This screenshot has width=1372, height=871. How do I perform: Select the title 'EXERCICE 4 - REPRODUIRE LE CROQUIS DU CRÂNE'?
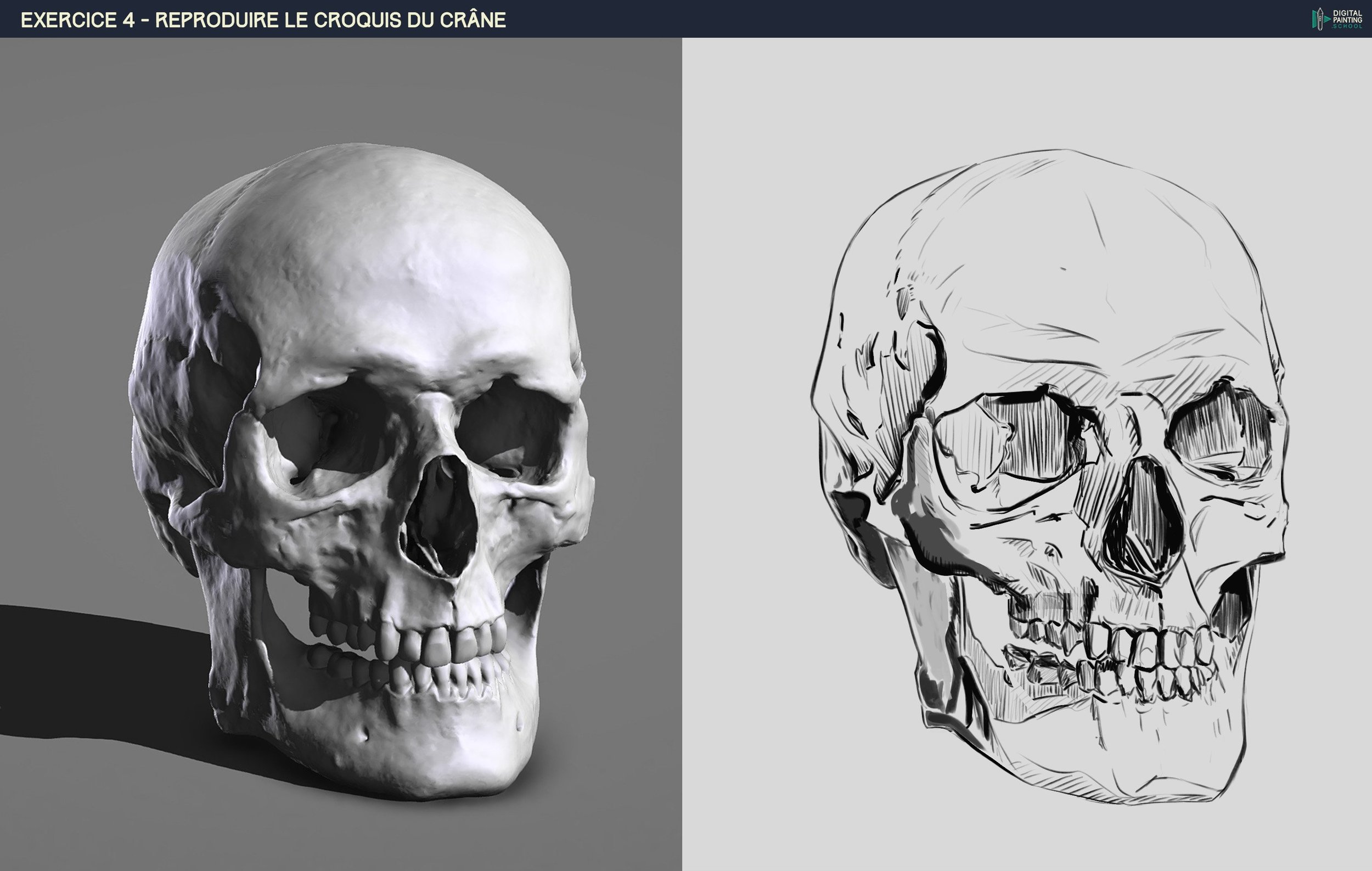[x=262, y=19]
